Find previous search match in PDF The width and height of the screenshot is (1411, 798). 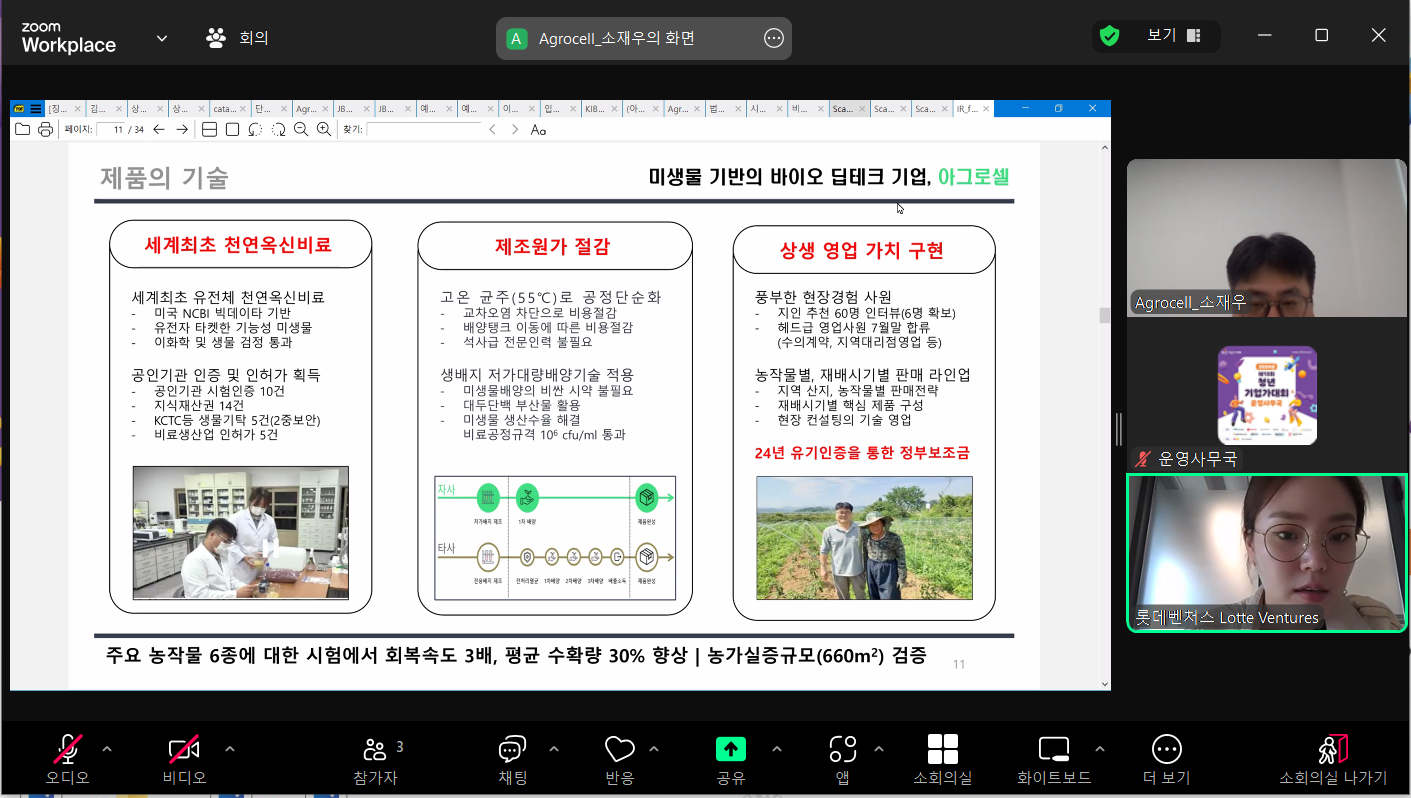click(x=492, y=129)
